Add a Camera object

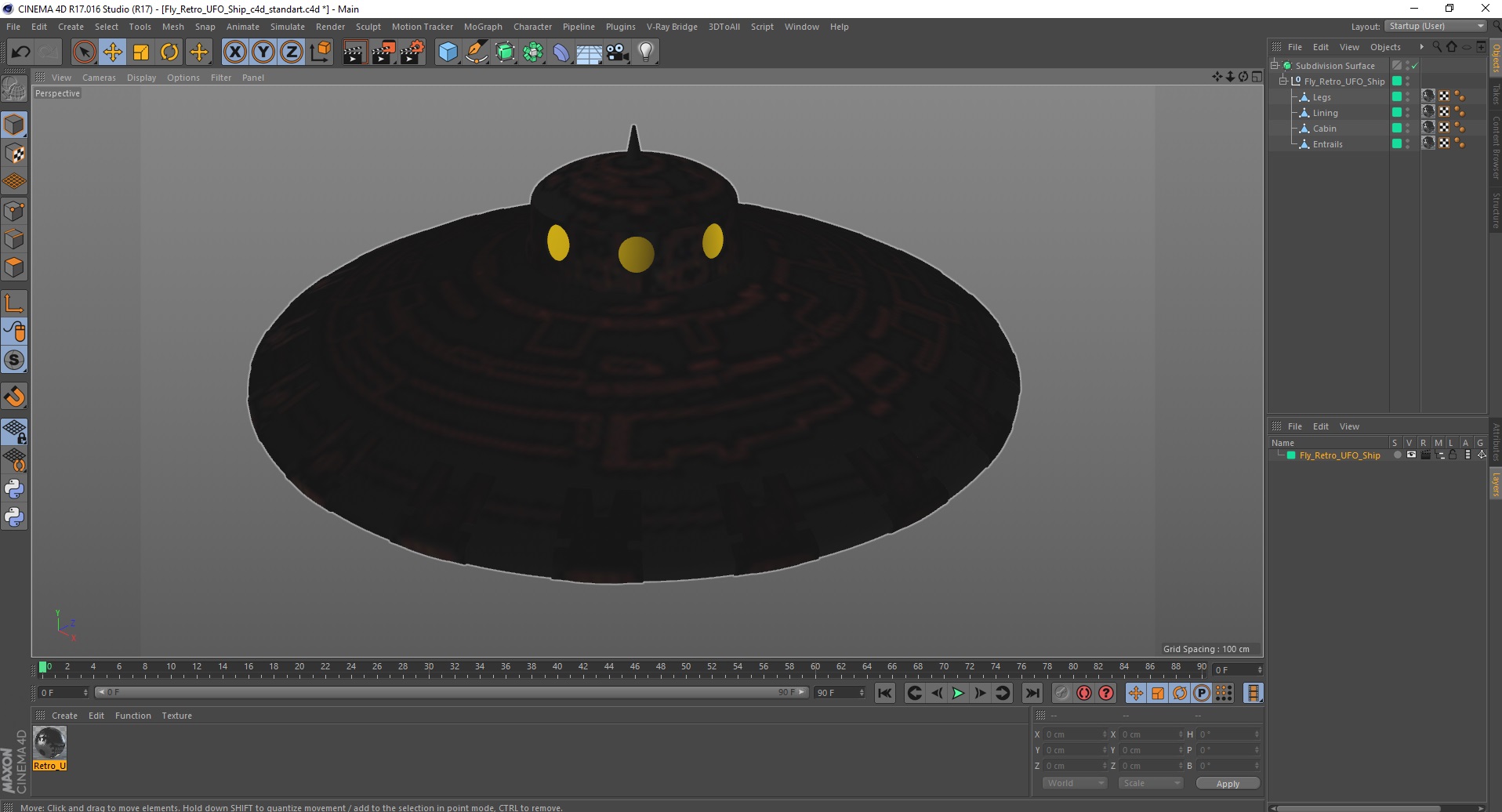click(618, 53)
